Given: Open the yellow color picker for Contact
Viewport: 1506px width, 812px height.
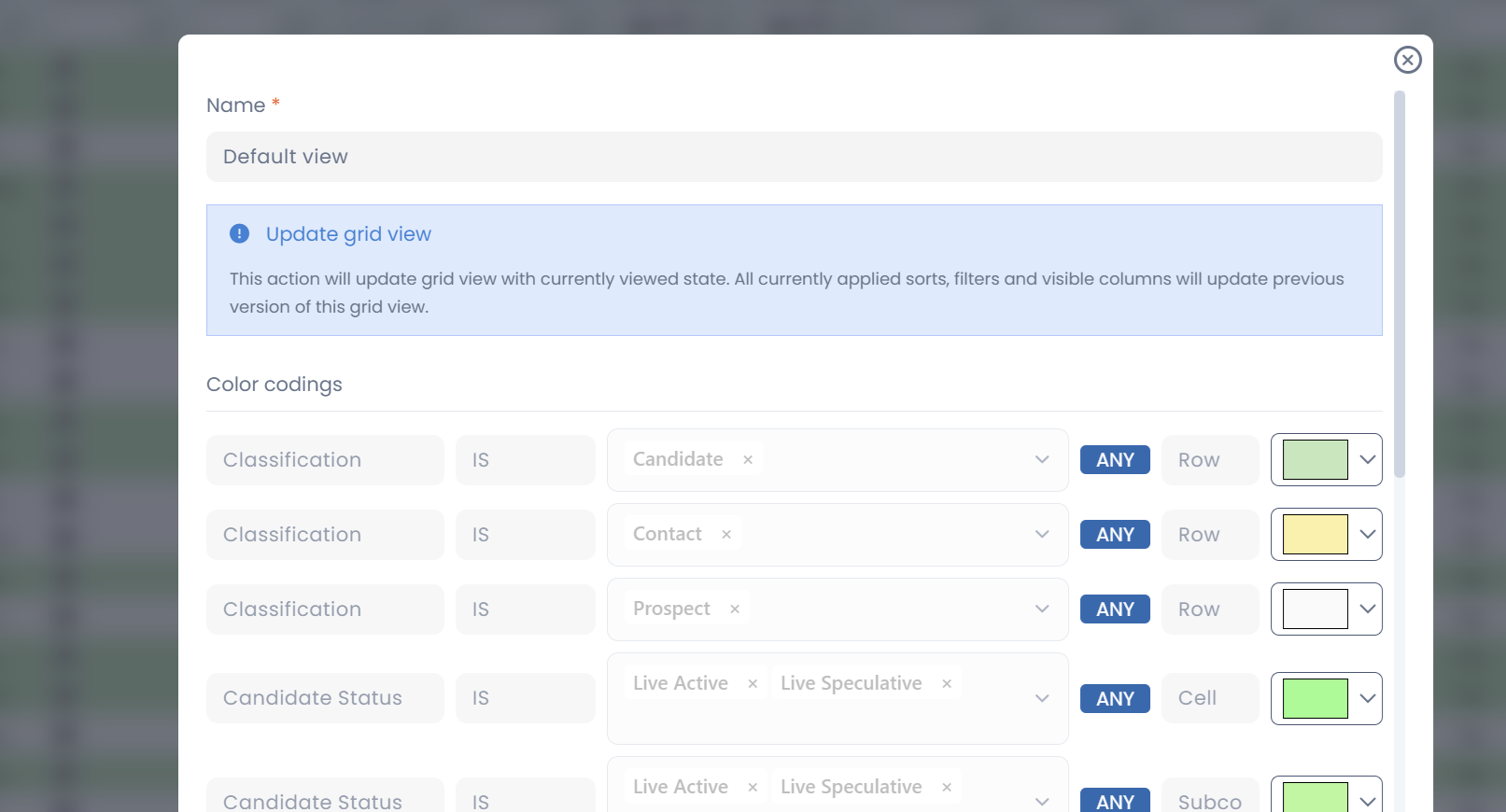Looking at the screenshot, I should coord(1326,535).
